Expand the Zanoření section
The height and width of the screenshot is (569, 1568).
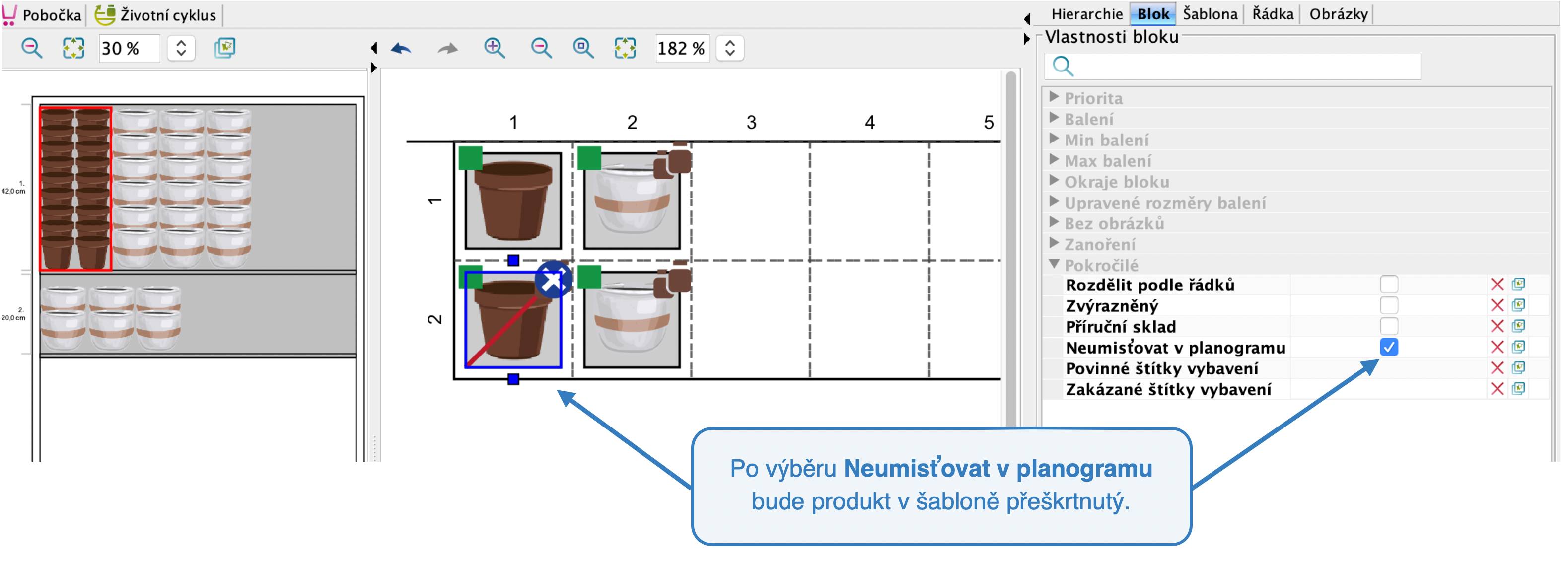click(1054, 243)
